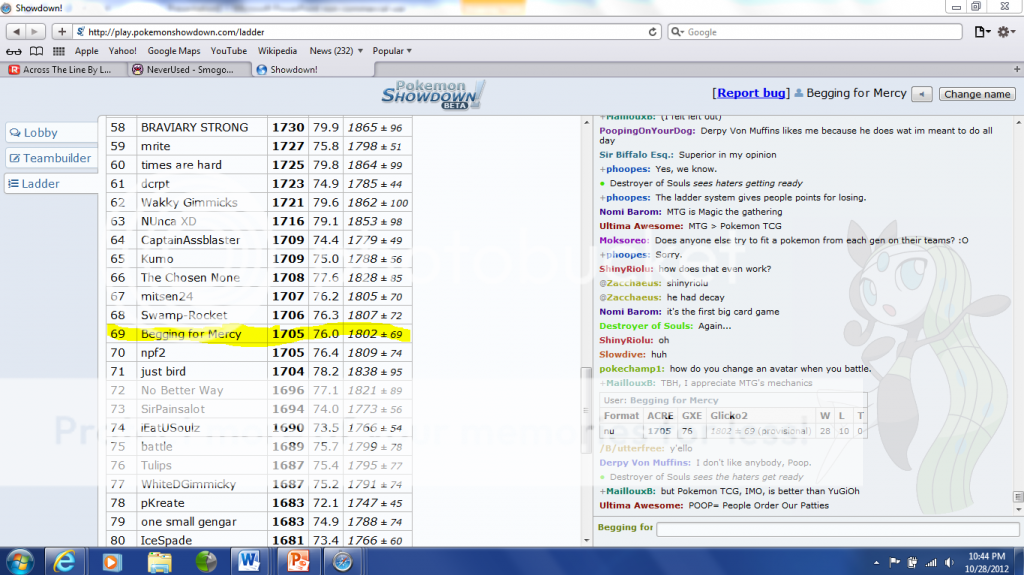Switch to the Across The Line tab

tap(63, 70)
